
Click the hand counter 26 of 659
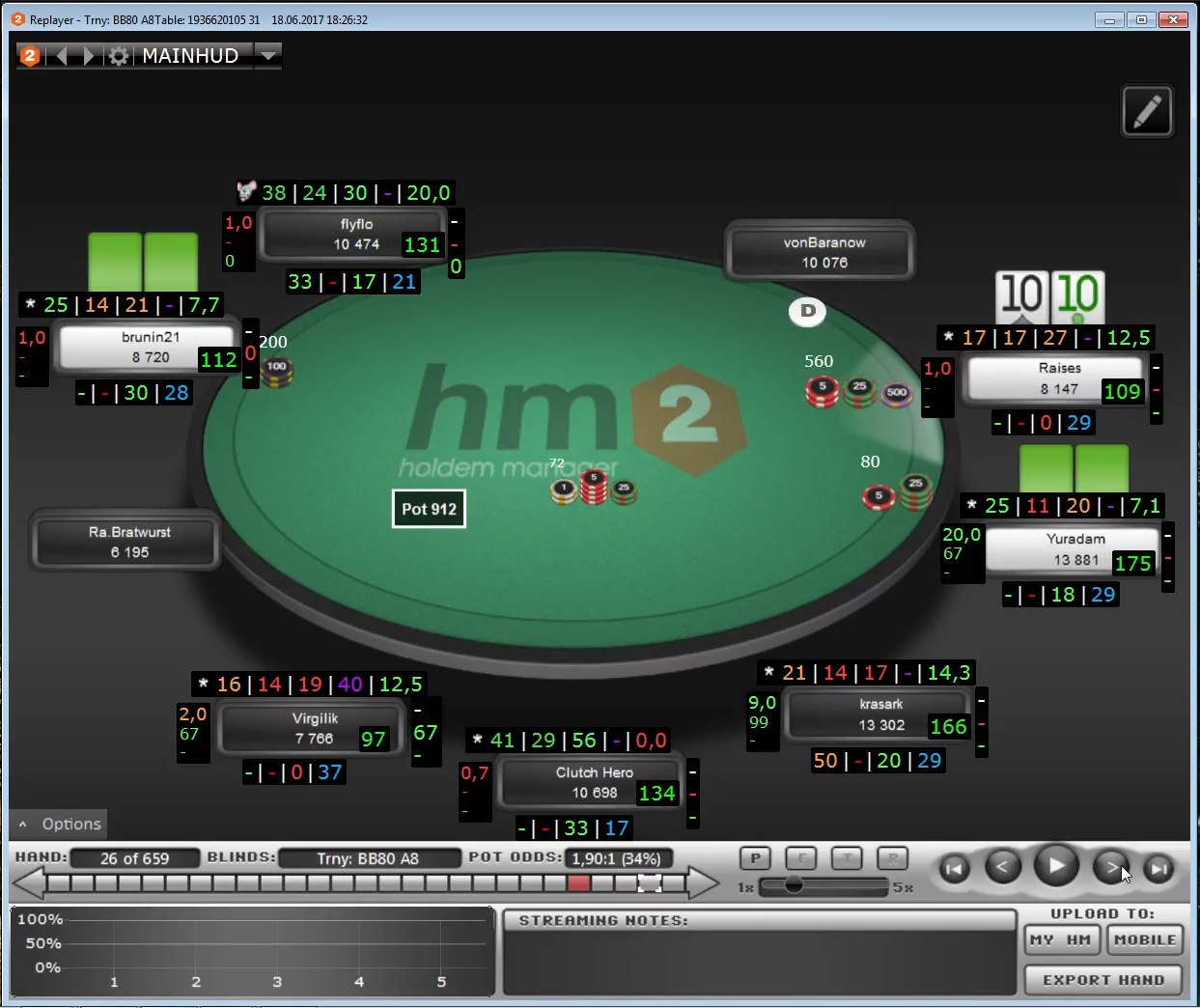pos(135,858)
